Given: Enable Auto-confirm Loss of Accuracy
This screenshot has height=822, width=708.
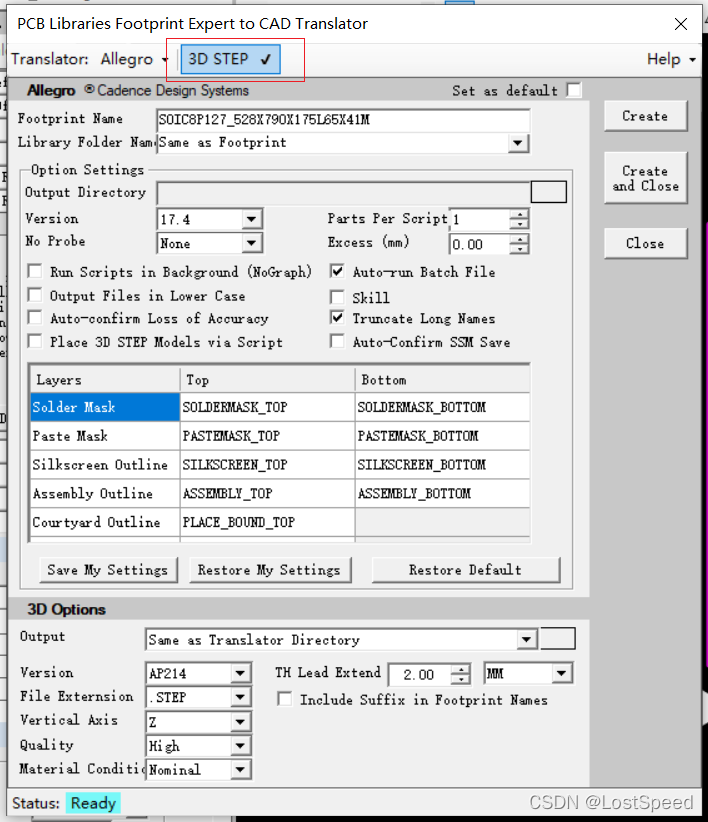Looking at the screenshot, I should (x=35, y=318).
